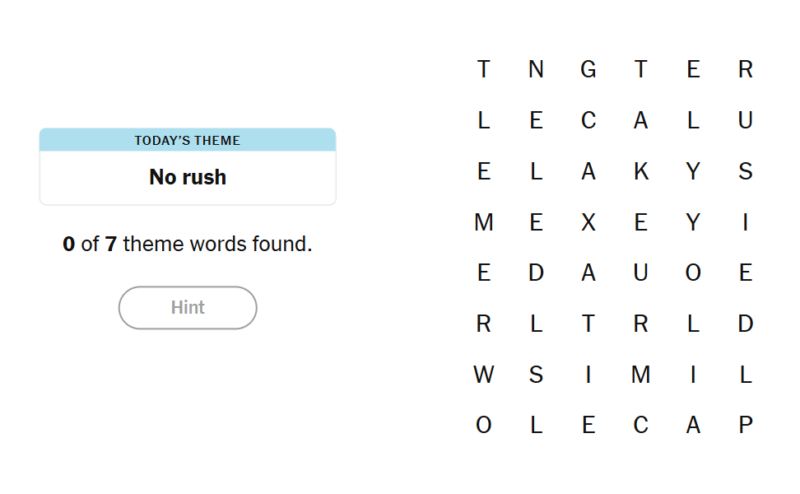
Task: Select the letter G in the grid
Action: coord(588,69)
